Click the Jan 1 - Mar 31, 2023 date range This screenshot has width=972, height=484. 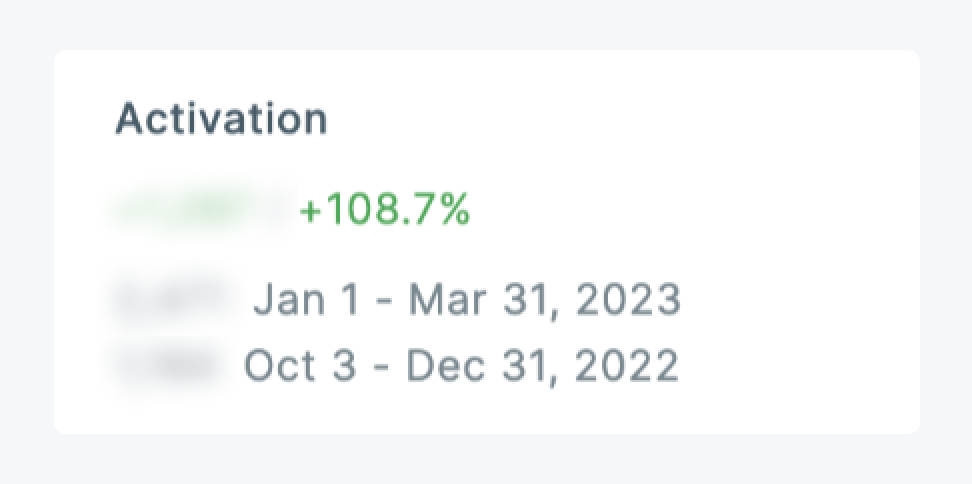pyautogui.click(x=467, y=299)
